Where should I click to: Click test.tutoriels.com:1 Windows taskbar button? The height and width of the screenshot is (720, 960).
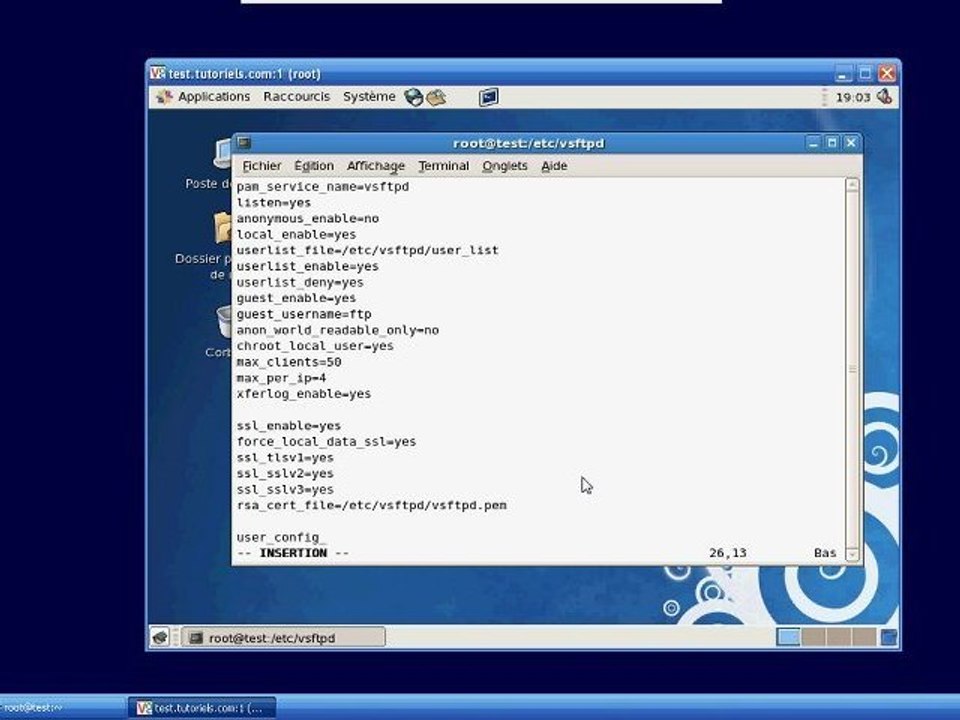click(x=203, y=708)
